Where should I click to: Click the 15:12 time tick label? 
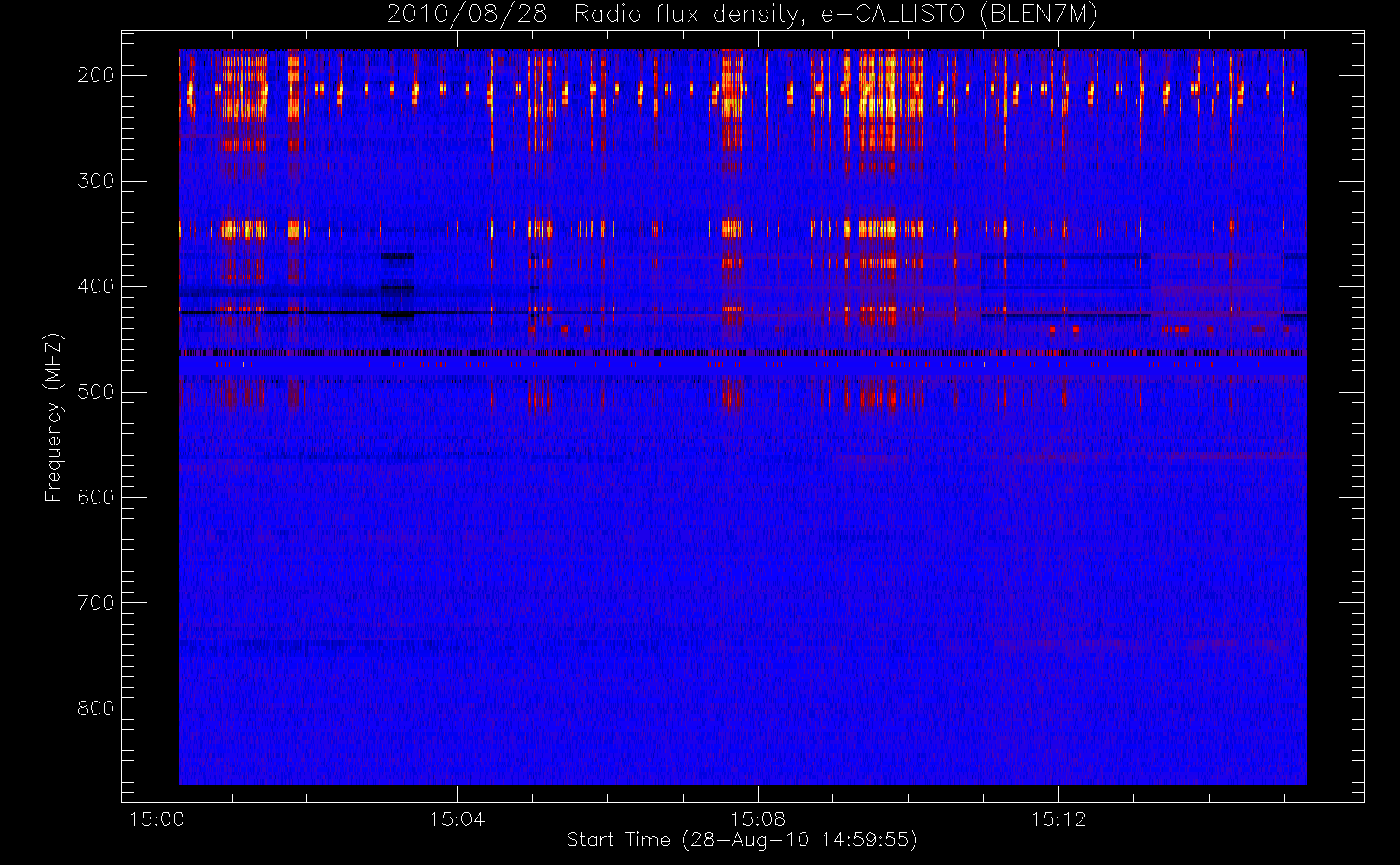(x=1058, y=819)
